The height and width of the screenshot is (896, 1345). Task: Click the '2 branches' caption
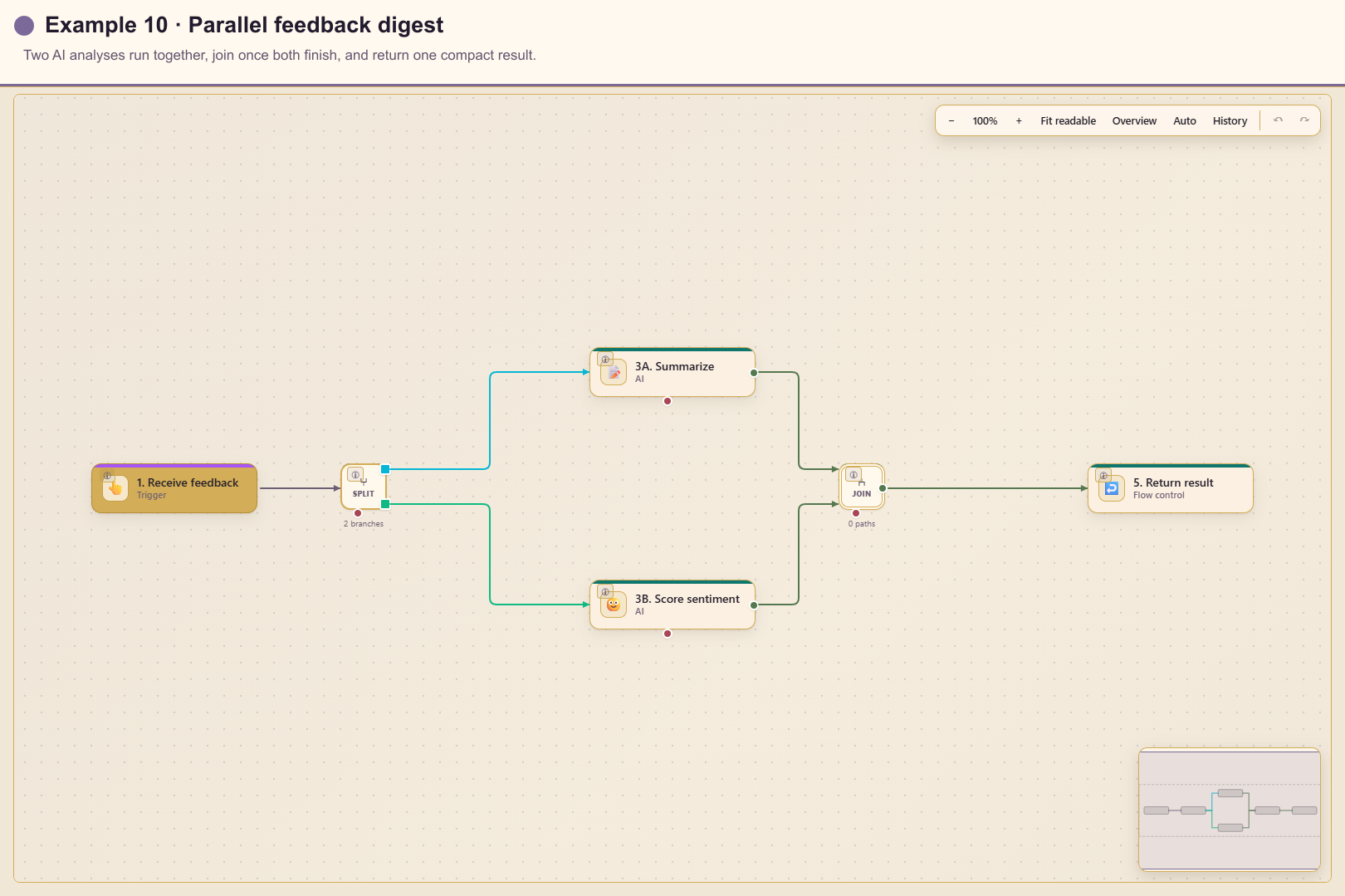click(x=364, y=524)
